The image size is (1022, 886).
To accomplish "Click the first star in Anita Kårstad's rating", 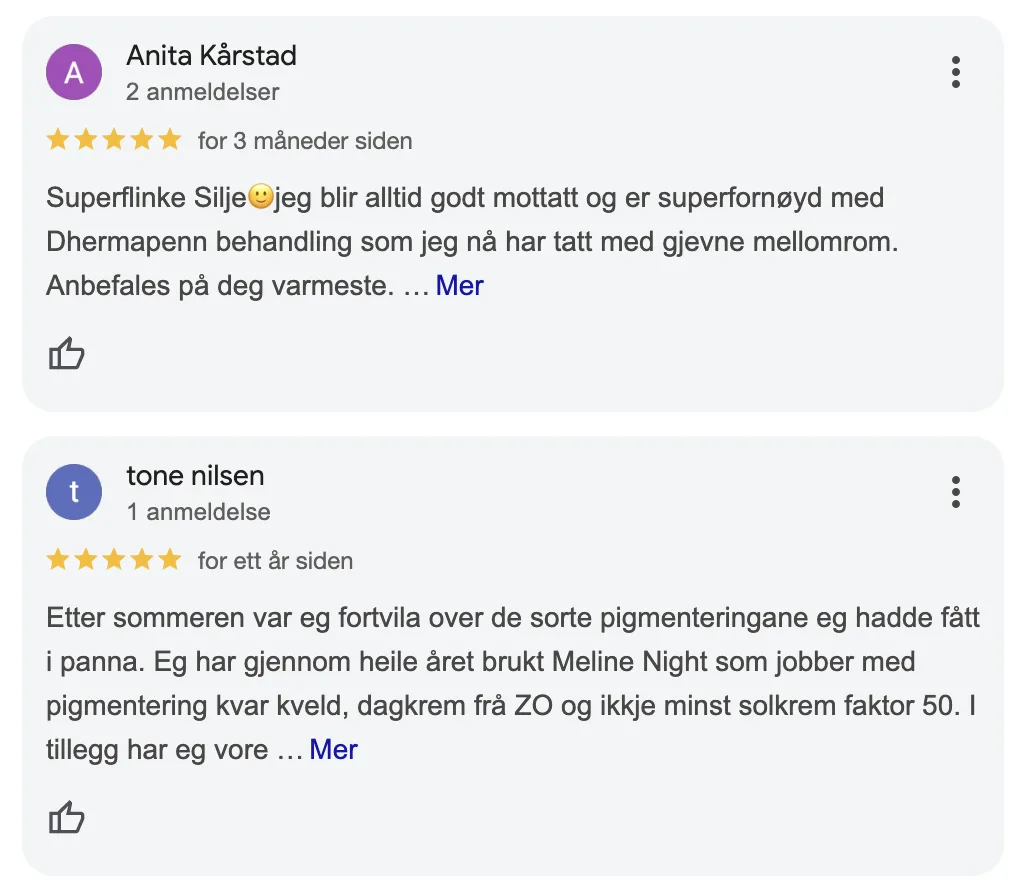I will 58,140.
